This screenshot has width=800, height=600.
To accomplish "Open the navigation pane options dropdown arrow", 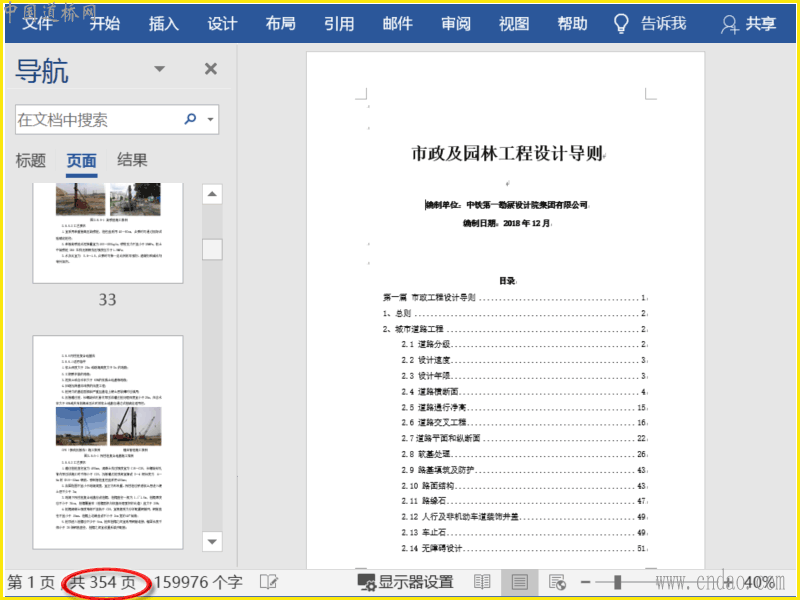I will [160, 69].
